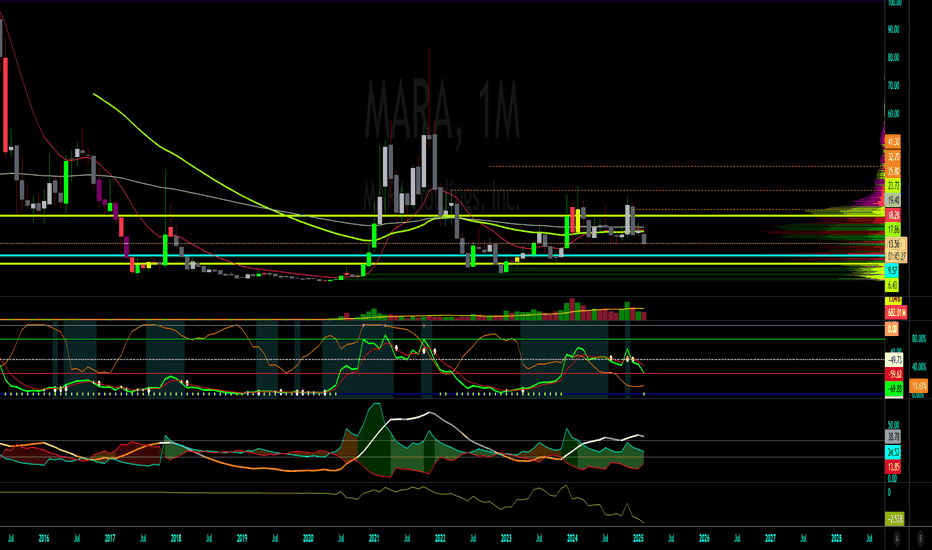Click the -2.51B bottom indicator label
Image resolution: width=932 pixels, height=550 pixels.
point(895,518)
